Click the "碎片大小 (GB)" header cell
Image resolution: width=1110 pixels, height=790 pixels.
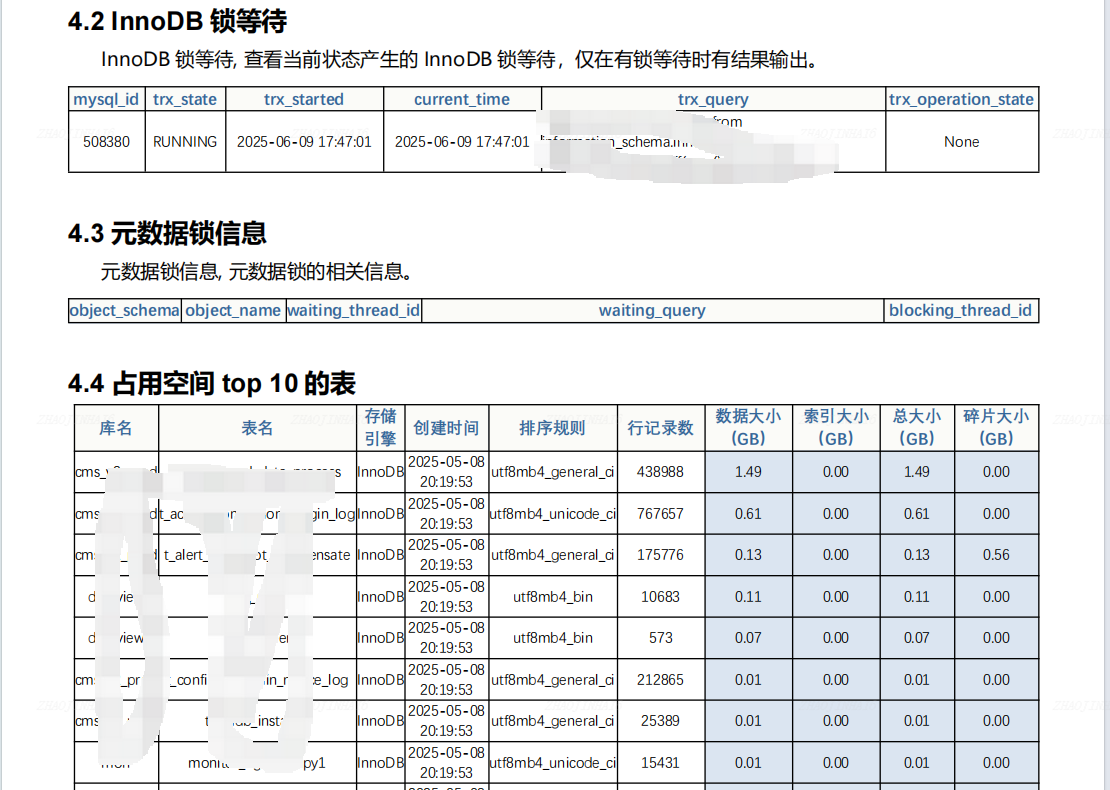[996, 428]
